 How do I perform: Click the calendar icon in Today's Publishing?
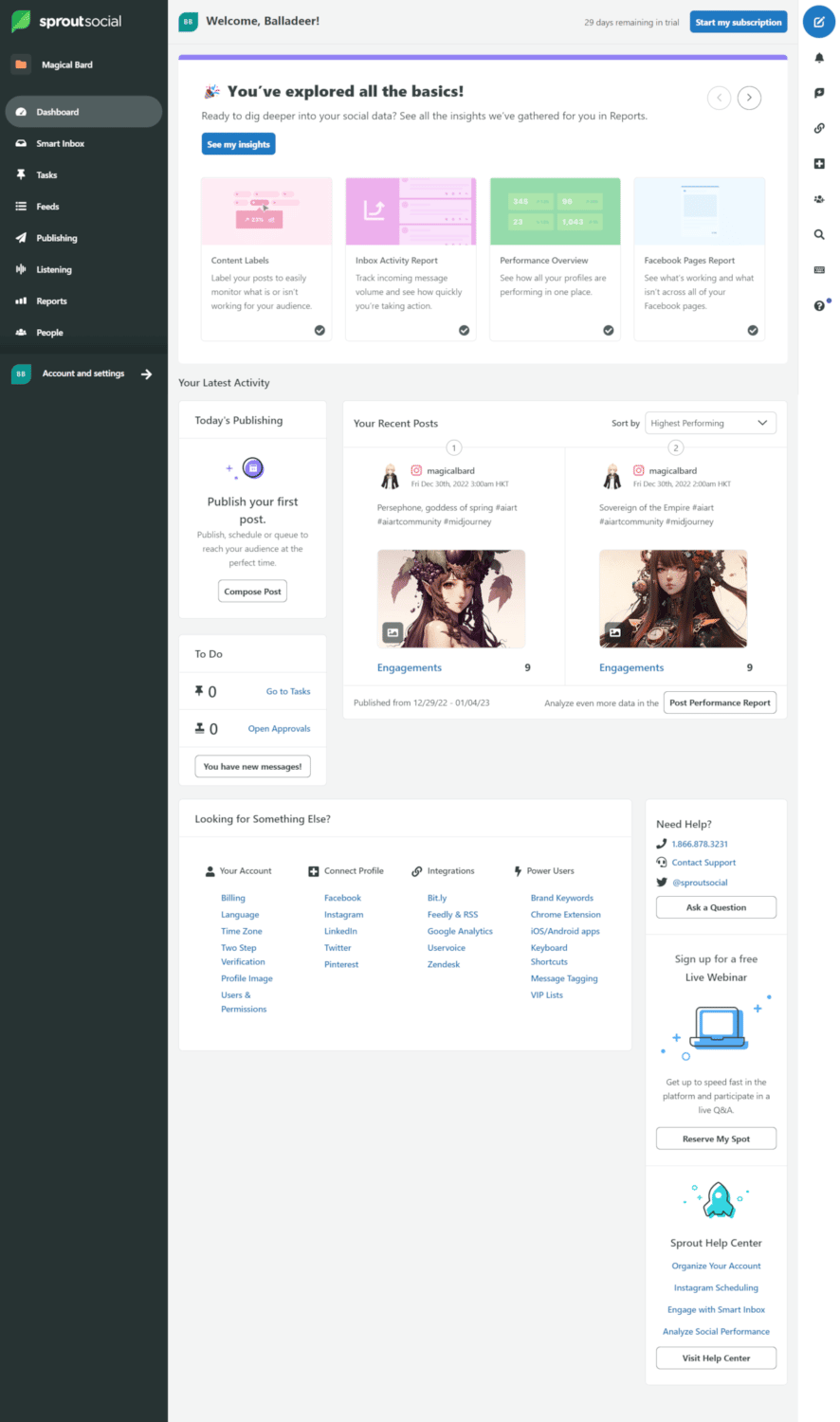coord(253,467)
